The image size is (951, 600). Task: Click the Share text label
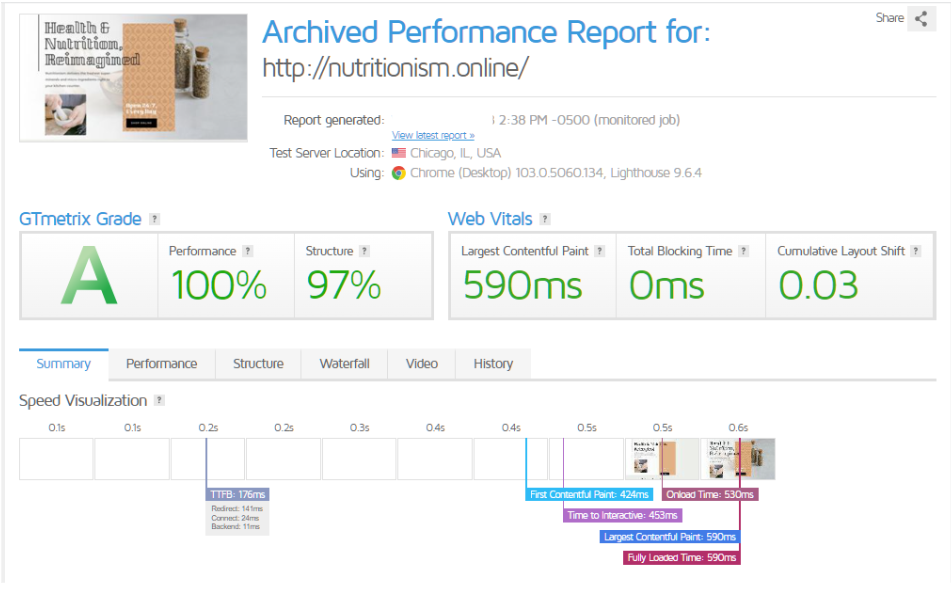click(x=890, y=18)
